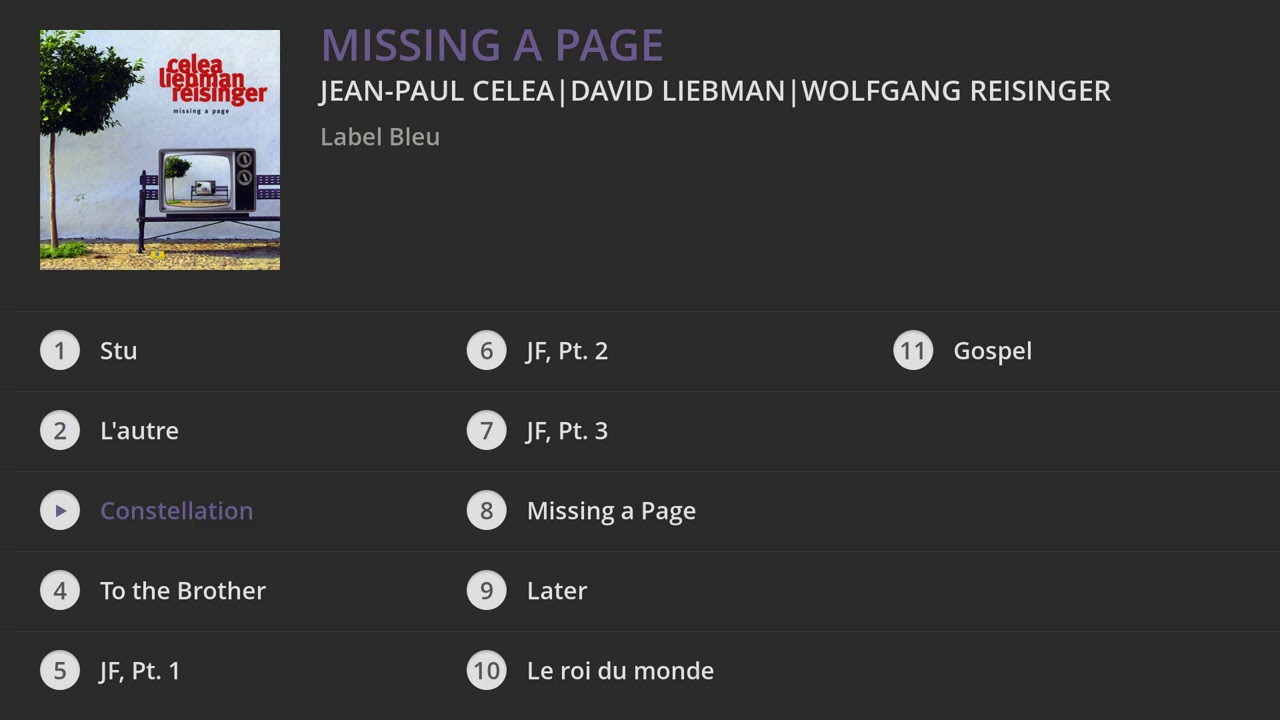Play the track titled Stu
Viewport: 1280px width, 720px height.
point(118,351)
